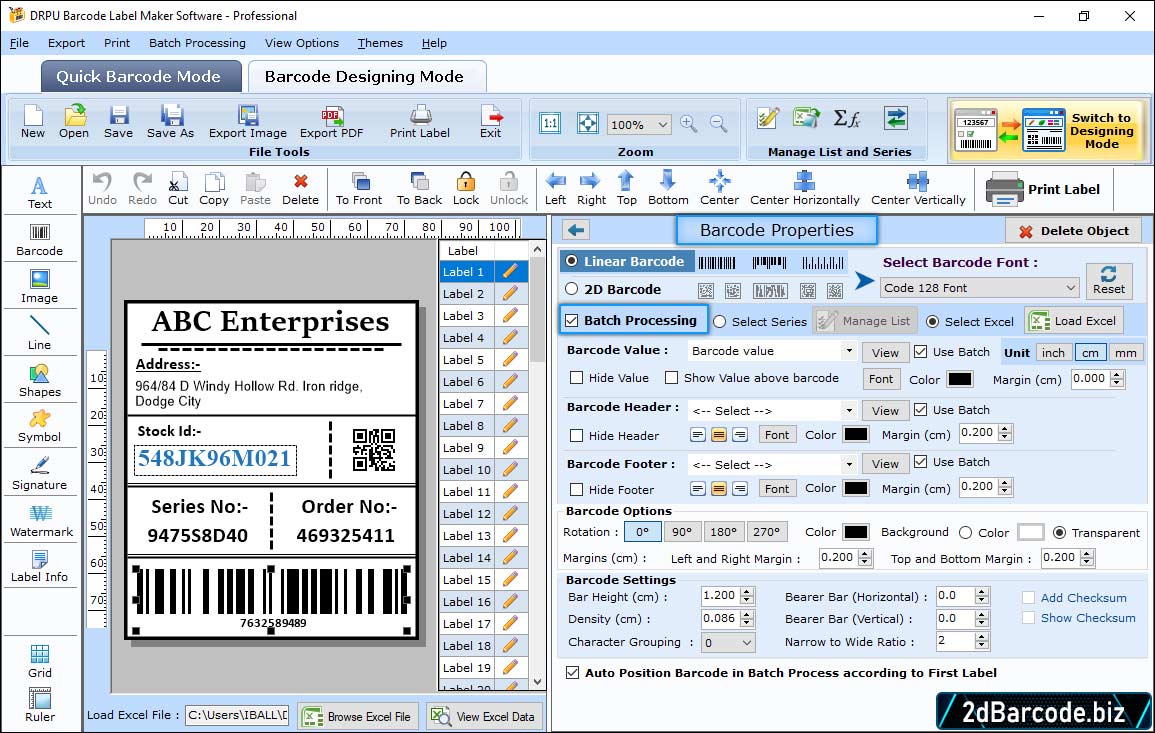The width and height of the screenshot is (1155, 733).
Task: Zoom in using magnifier plus icon
Action: (689, 124)
